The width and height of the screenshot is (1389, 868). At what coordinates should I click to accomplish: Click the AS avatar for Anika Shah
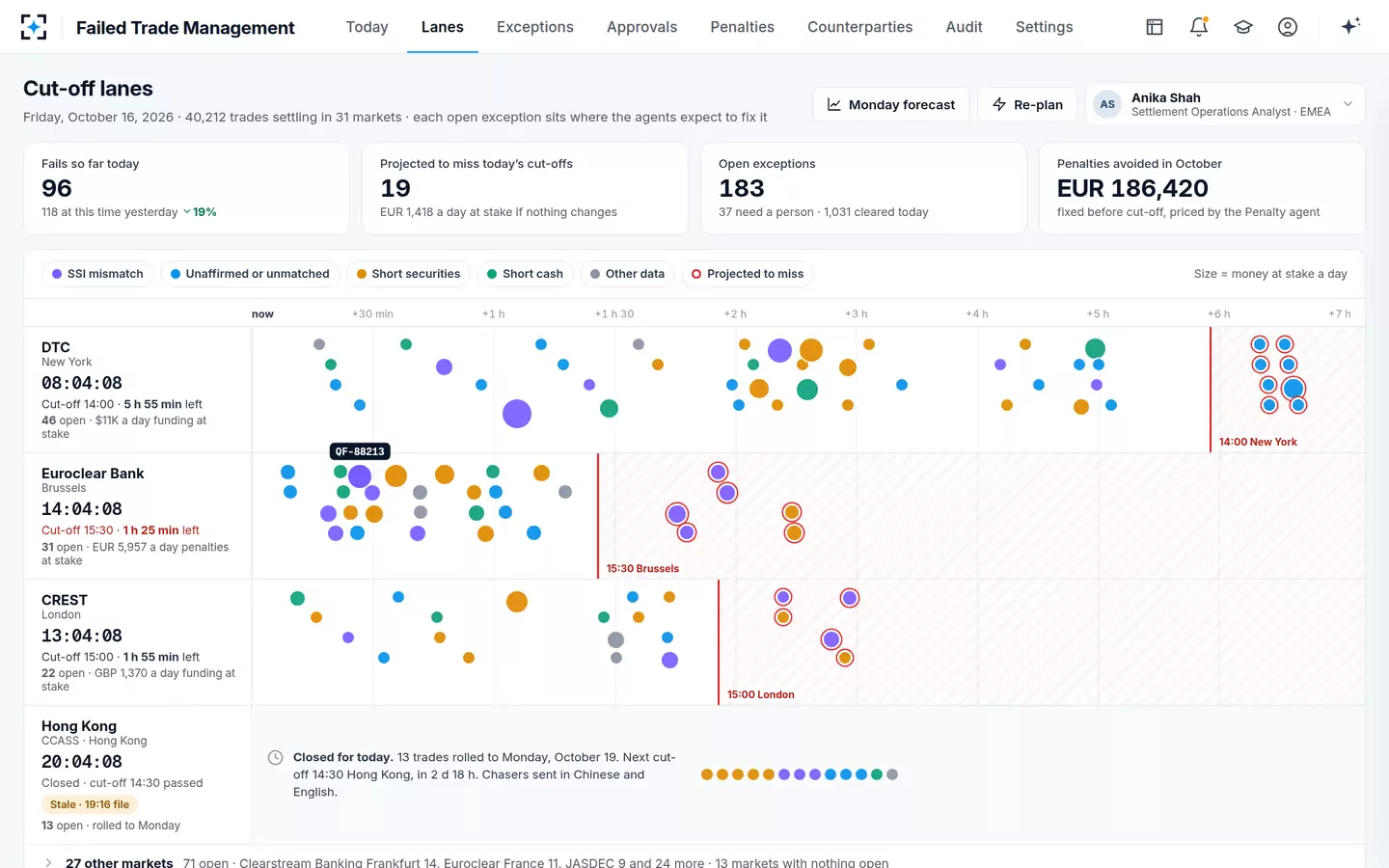[1107, 104]
